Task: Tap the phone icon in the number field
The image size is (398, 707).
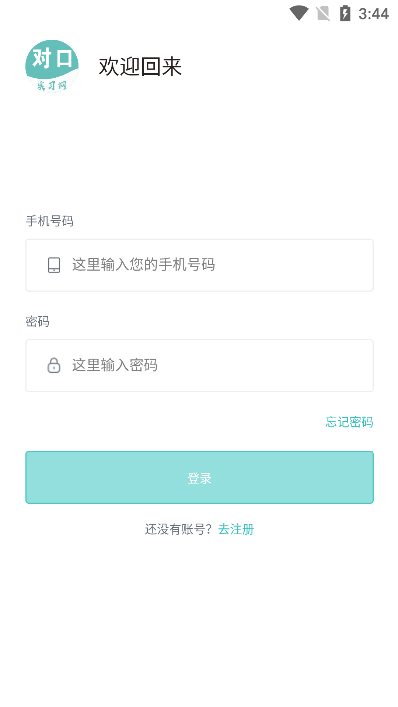Action: tap(54, 265)
